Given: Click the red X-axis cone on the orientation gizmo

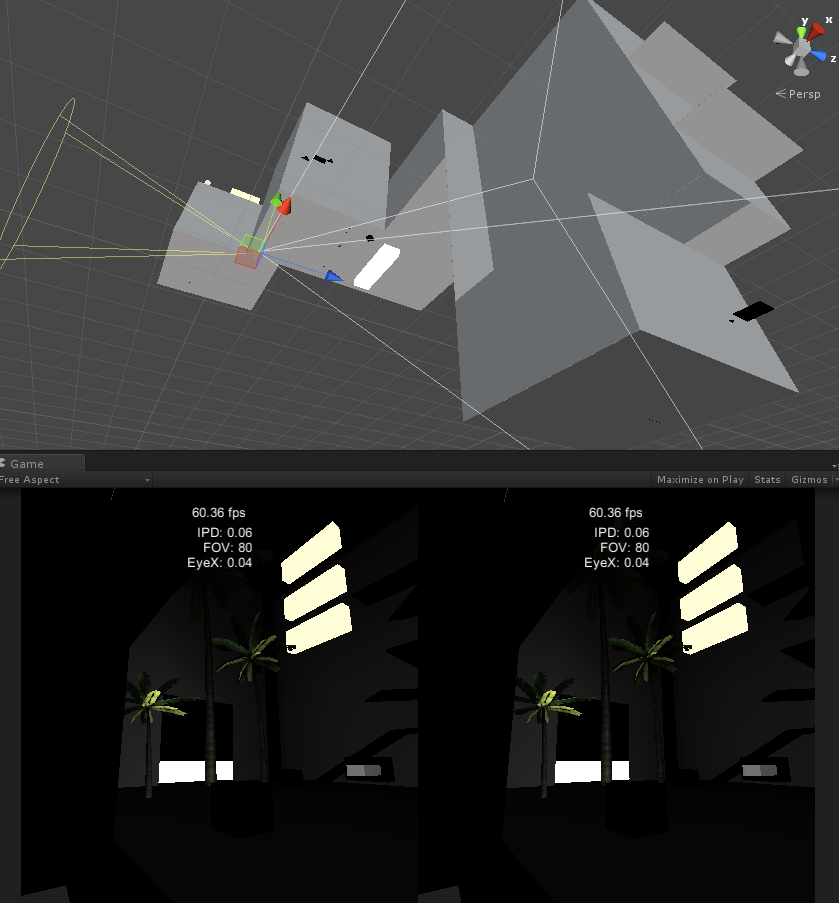Looking at the screenshot, I should 815,31.
